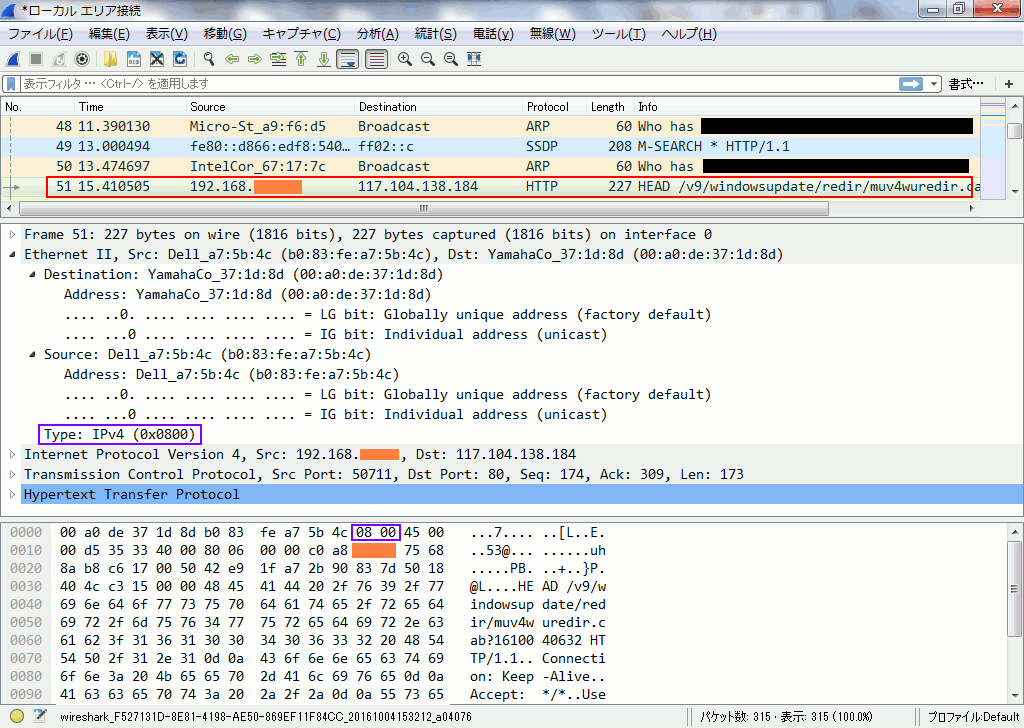The height and width of the screenshot is (728, 1024).
Task: Click the reload capture file icon
Action: coord(180,59)
